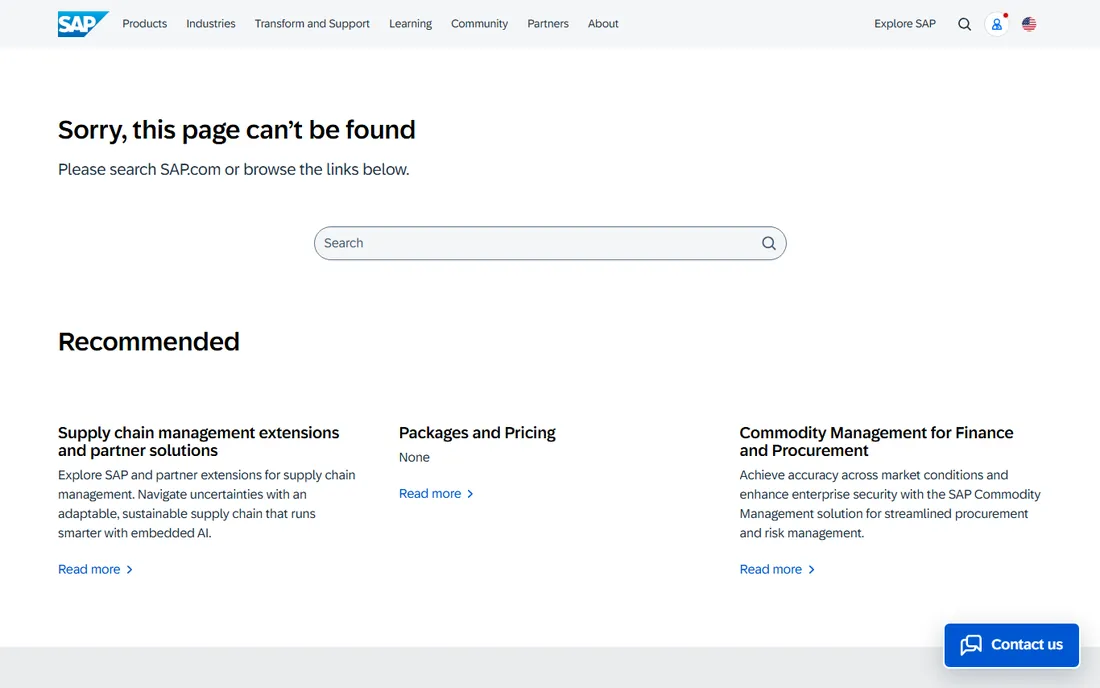This screenshot has height=688, width=1100.
Task: Open the header search magnifier icon
Action: pyautogui.click(x=965, y=24)
